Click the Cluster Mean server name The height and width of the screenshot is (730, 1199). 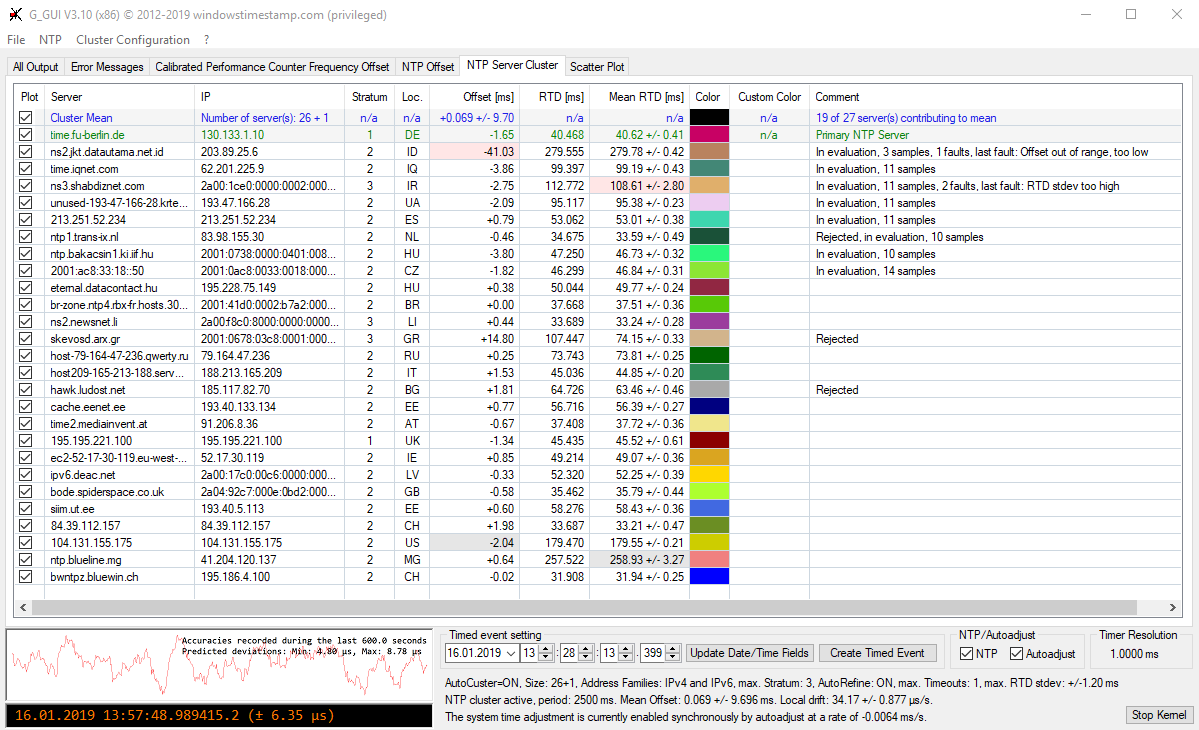(81, 118)
